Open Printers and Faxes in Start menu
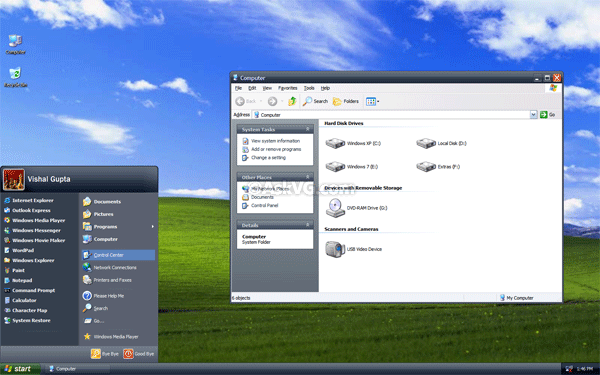Screen dimensions: 600x375 click(x=107, y=280)
